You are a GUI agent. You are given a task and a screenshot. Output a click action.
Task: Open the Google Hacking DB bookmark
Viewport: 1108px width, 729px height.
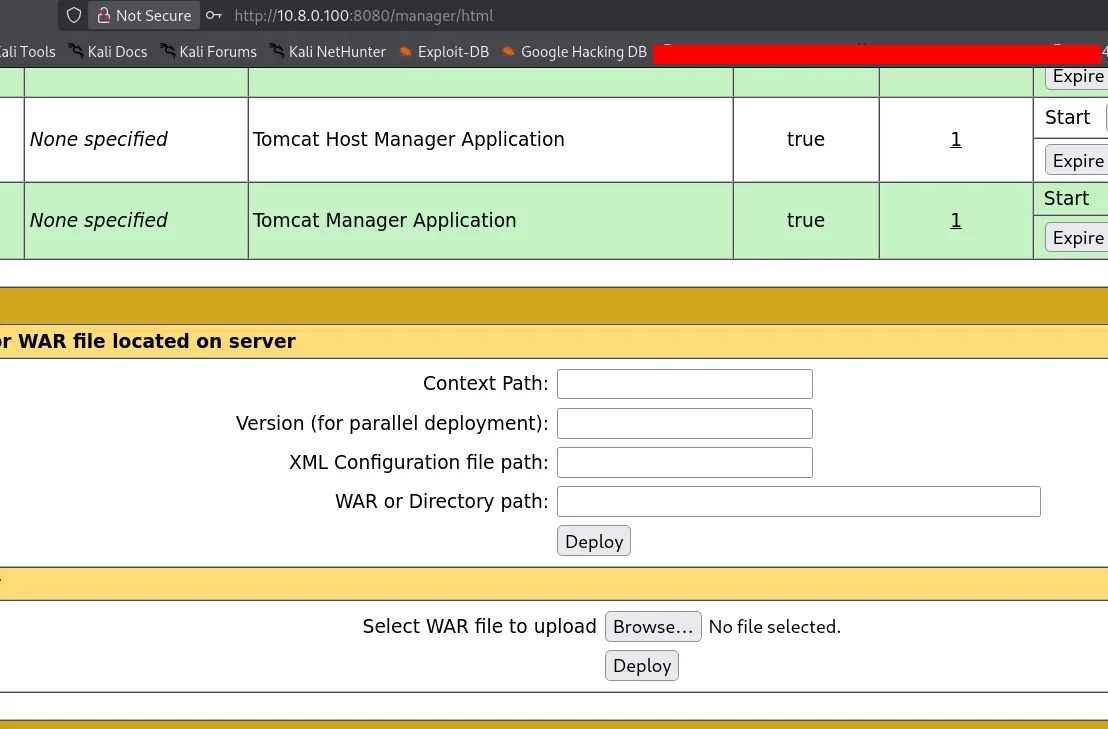coord(574,52)
